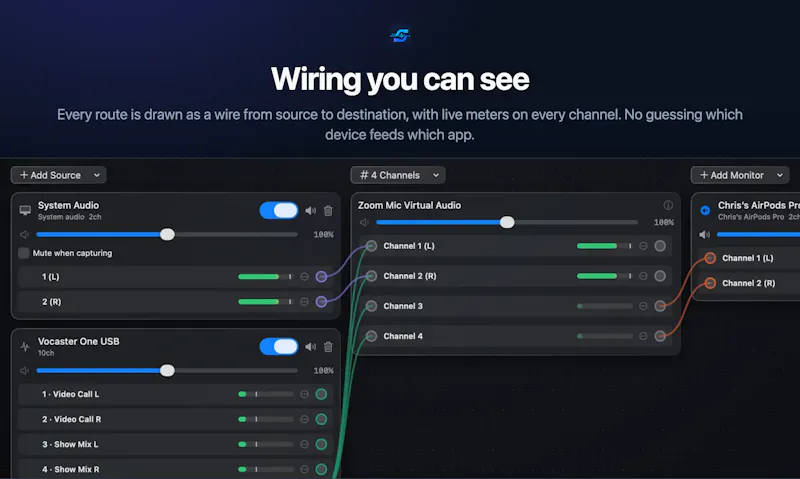Click the Vocaster '10ch' channel count label

click(46, 353)
